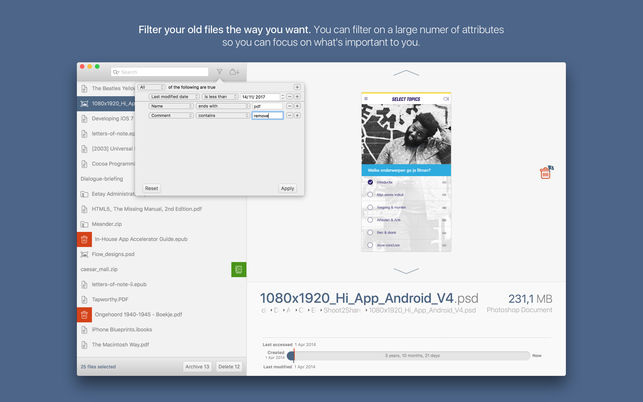Screen dimensions: 643x402
Task: Click the date field showing 2017
Action: pos(260,97)
